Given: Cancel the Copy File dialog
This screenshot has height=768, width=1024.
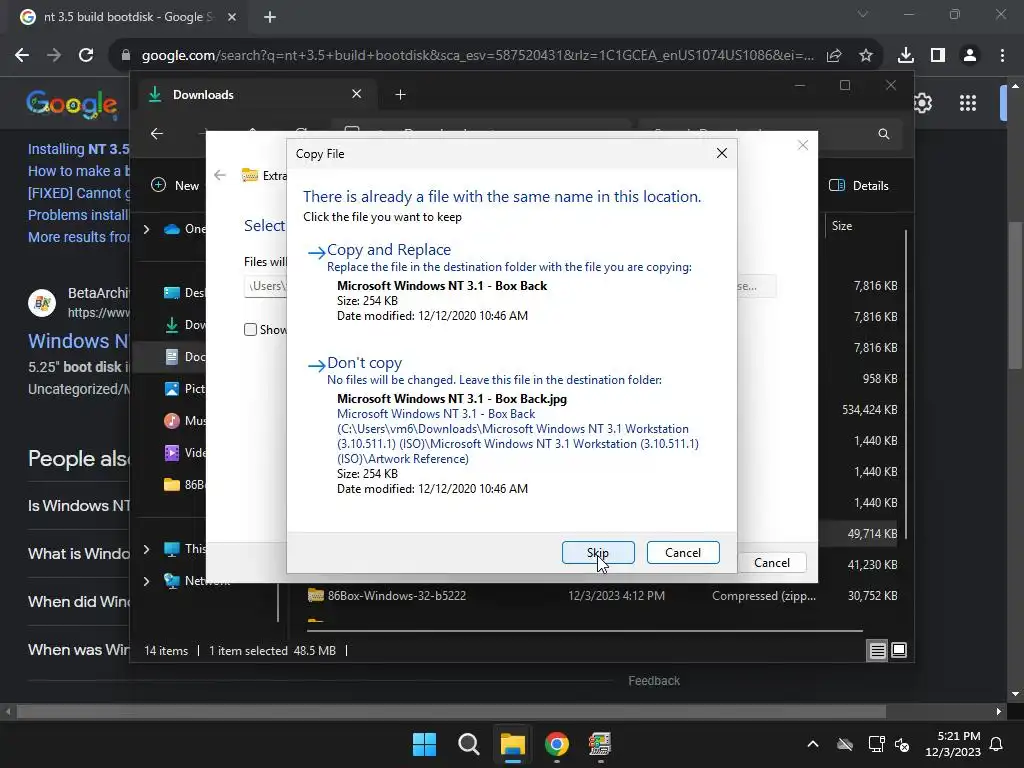Looking at the screenshot, I should (682, 552).
